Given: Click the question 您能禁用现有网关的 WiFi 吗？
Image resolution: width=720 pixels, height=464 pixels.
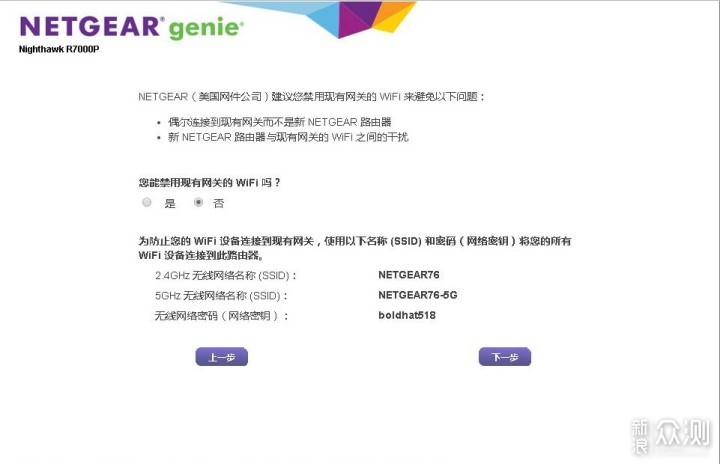Looking at the screenshot, I should (x=209, y=183).
